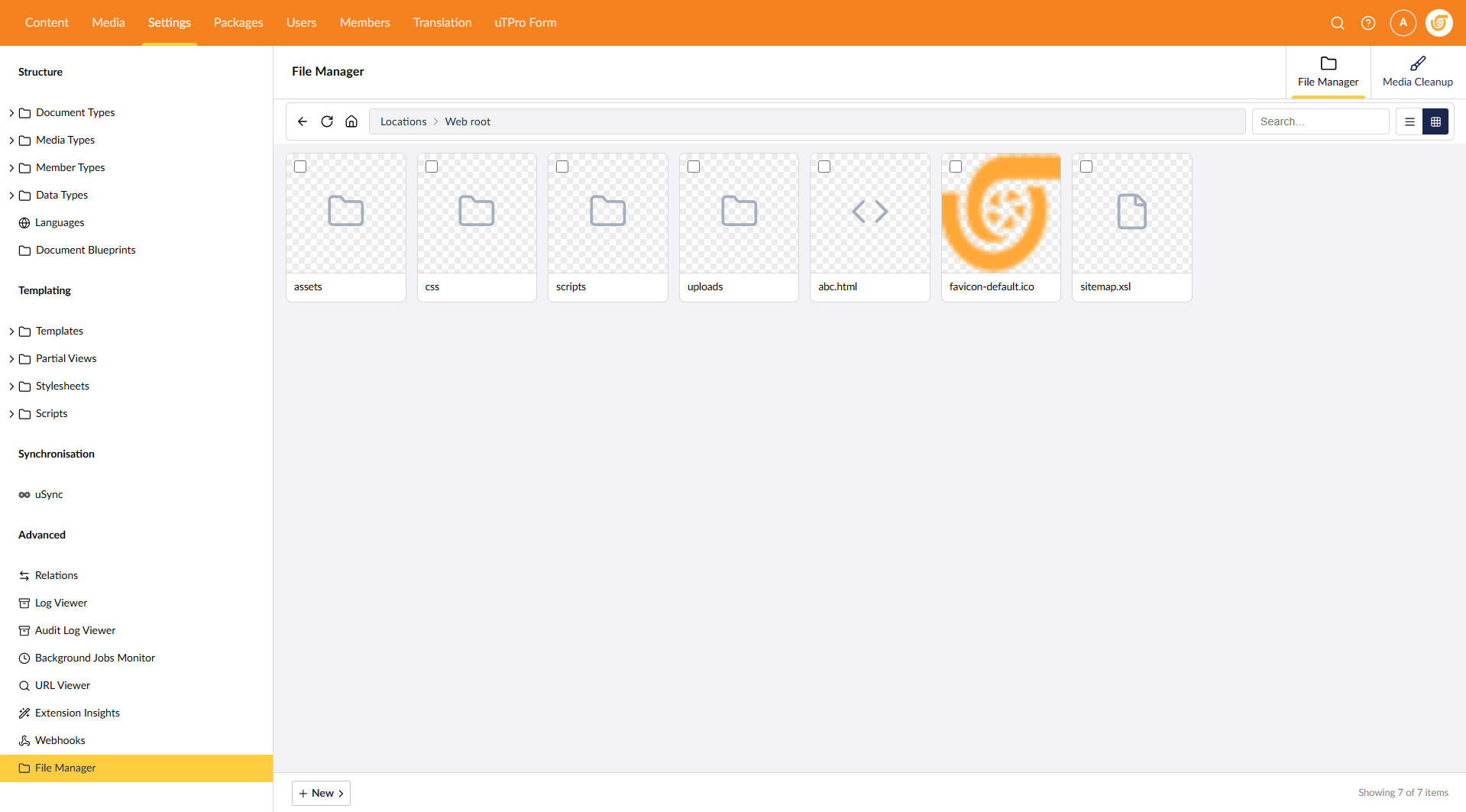The width and height of the screenshot is (1466, 812).
Task: Click the New button
Action: click(x=321, y=793)
